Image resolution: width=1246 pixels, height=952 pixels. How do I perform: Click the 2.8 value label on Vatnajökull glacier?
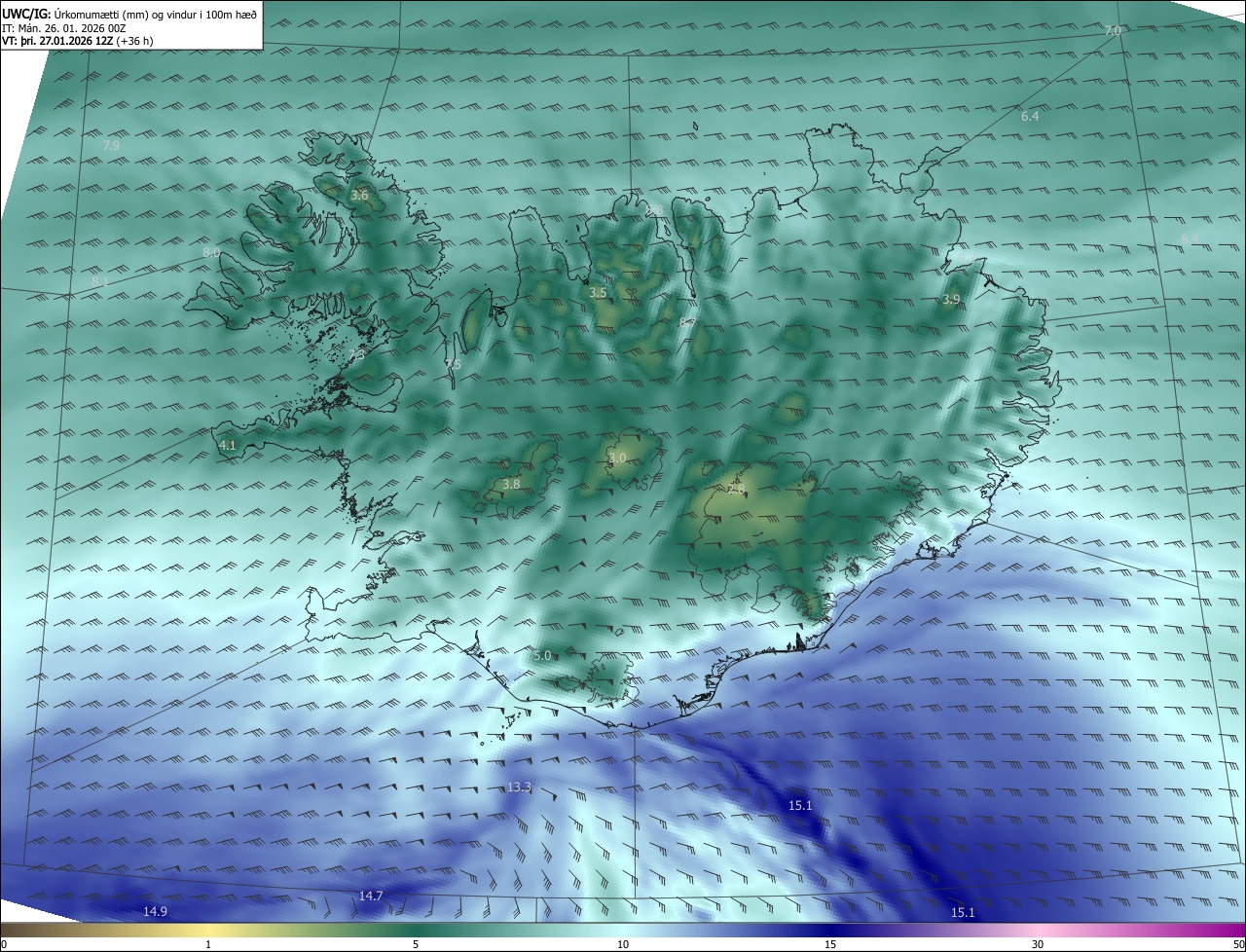[736, 489]
